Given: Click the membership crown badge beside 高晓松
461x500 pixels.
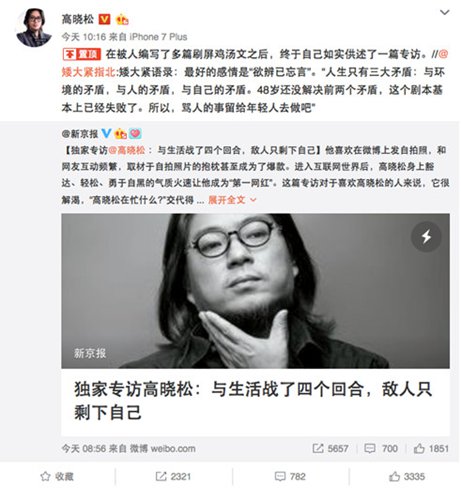Looking at the screenshot, I should [x=122, y=19].
